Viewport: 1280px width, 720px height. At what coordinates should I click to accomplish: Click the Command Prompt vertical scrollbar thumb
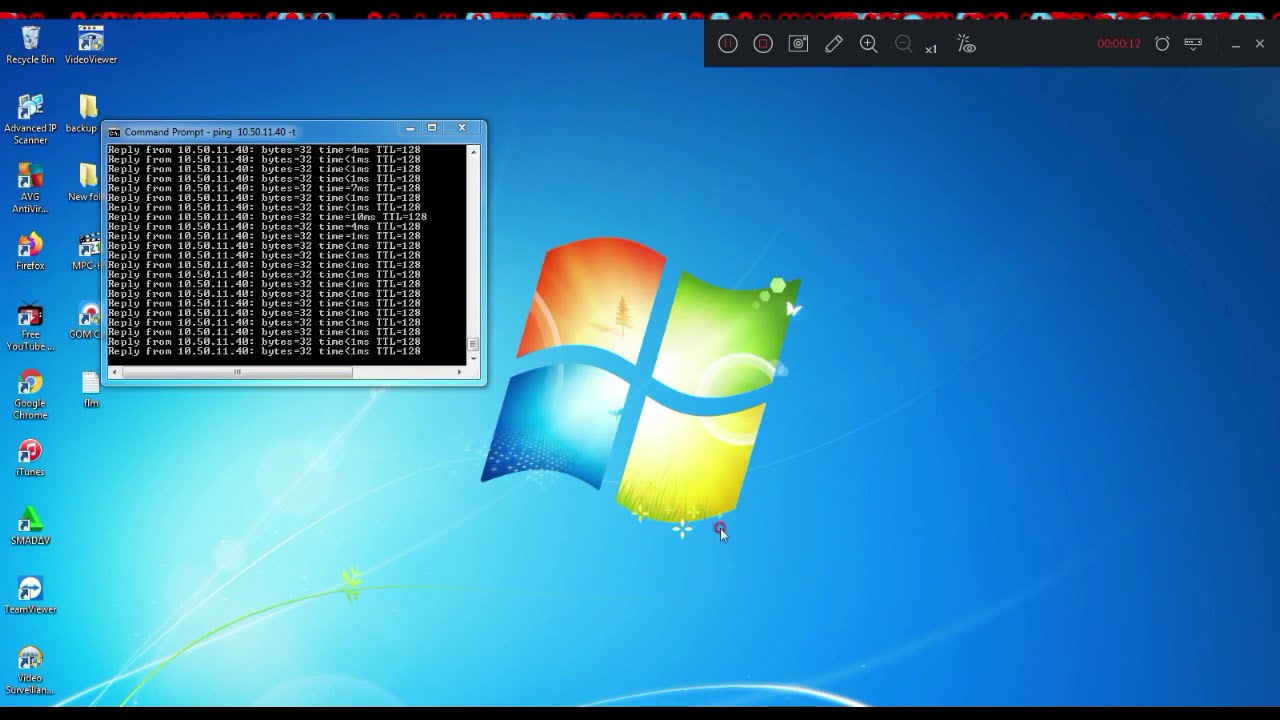[x=474, y=344]
